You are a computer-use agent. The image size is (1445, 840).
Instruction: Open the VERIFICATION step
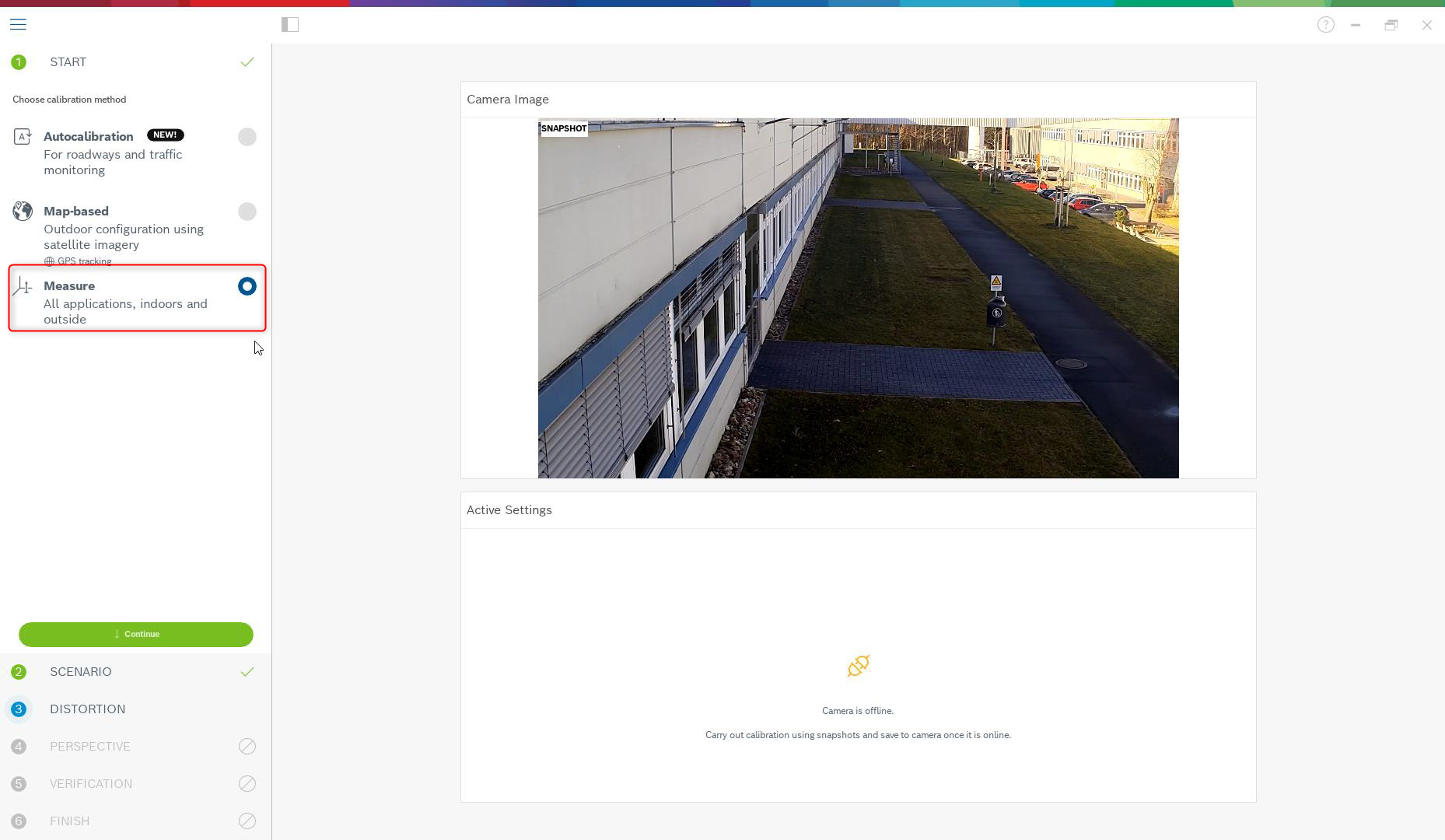[91, 784]
